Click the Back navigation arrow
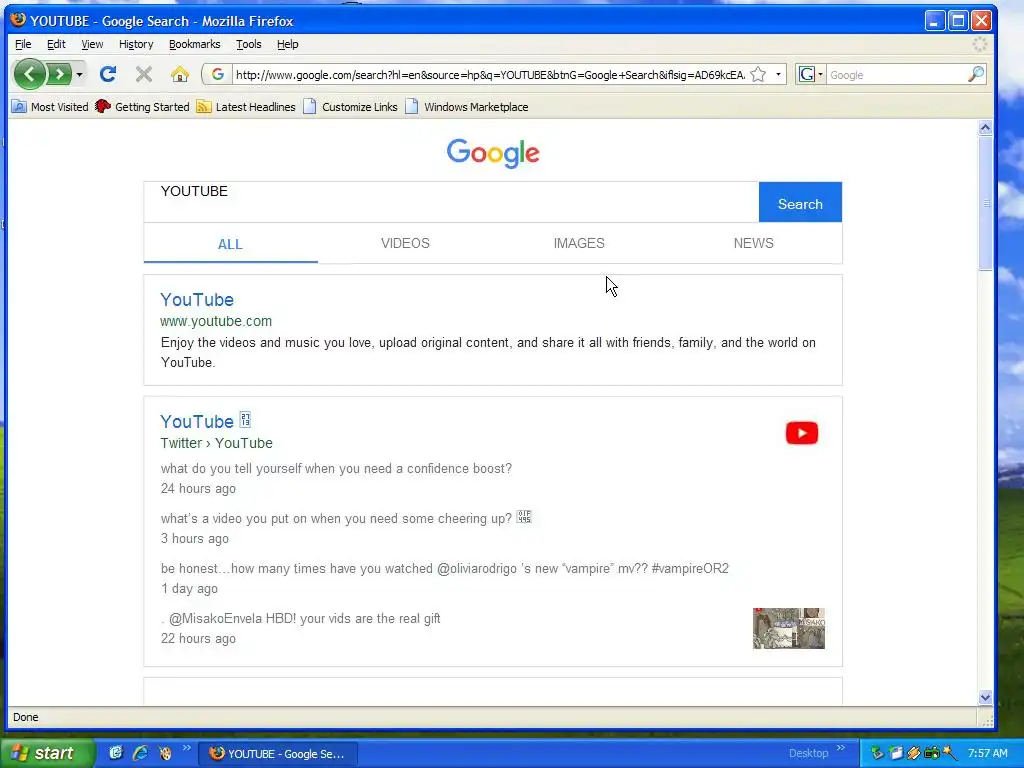Viewport: 1024px width, 768px height. (29, 74)
